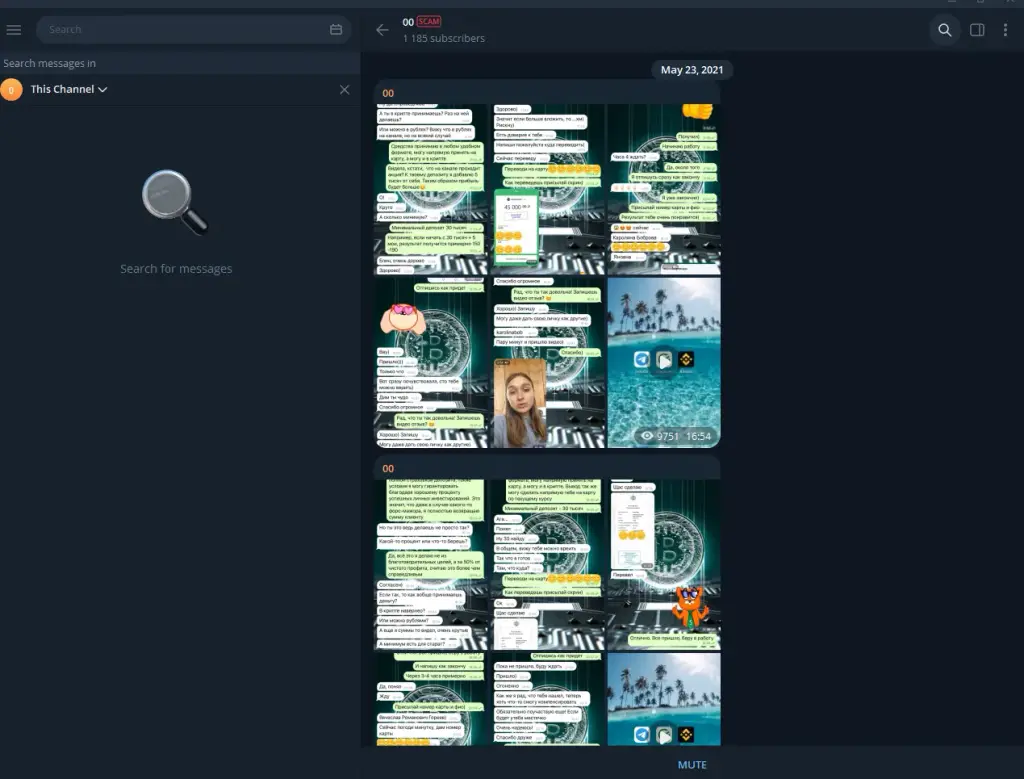
Task: Search this channel using the magnifier icon
Action: [944, 30]
